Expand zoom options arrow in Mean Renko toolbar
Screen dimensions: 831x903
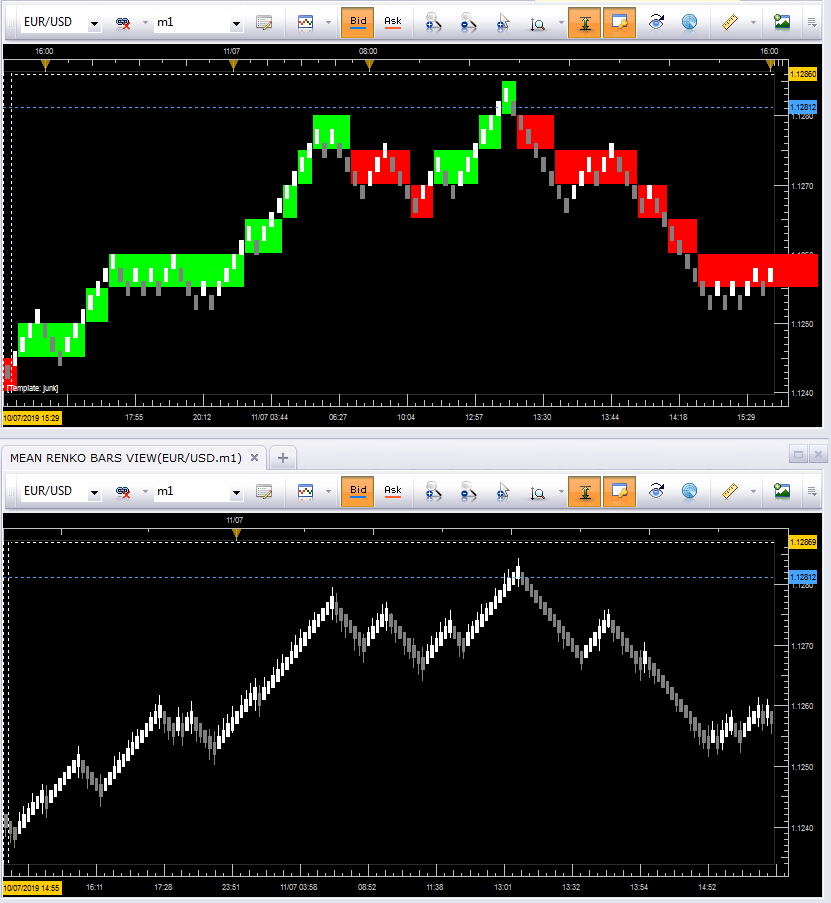coord(561,492)
